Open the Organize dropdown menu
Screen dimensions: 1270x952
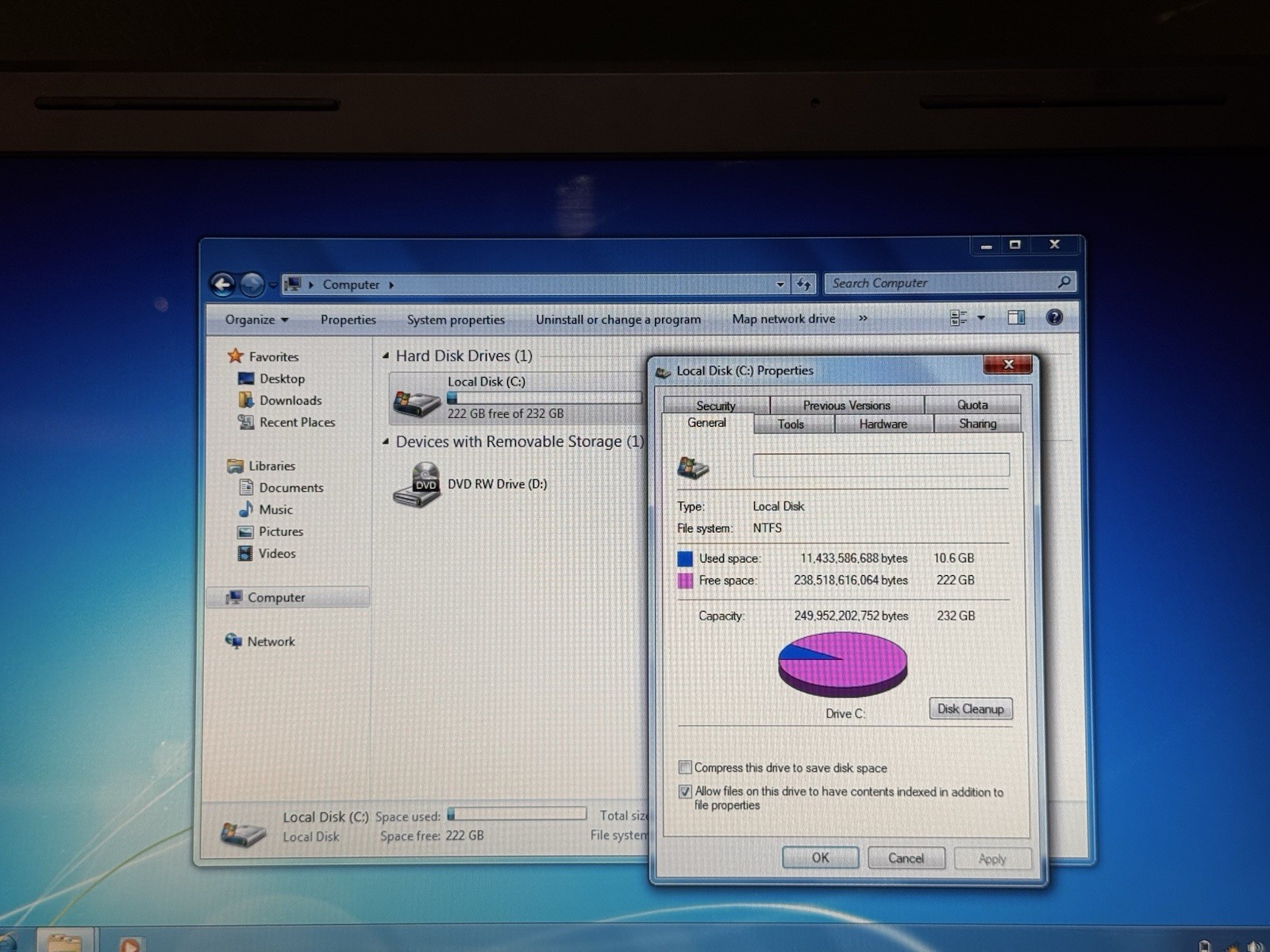point(256,320)
